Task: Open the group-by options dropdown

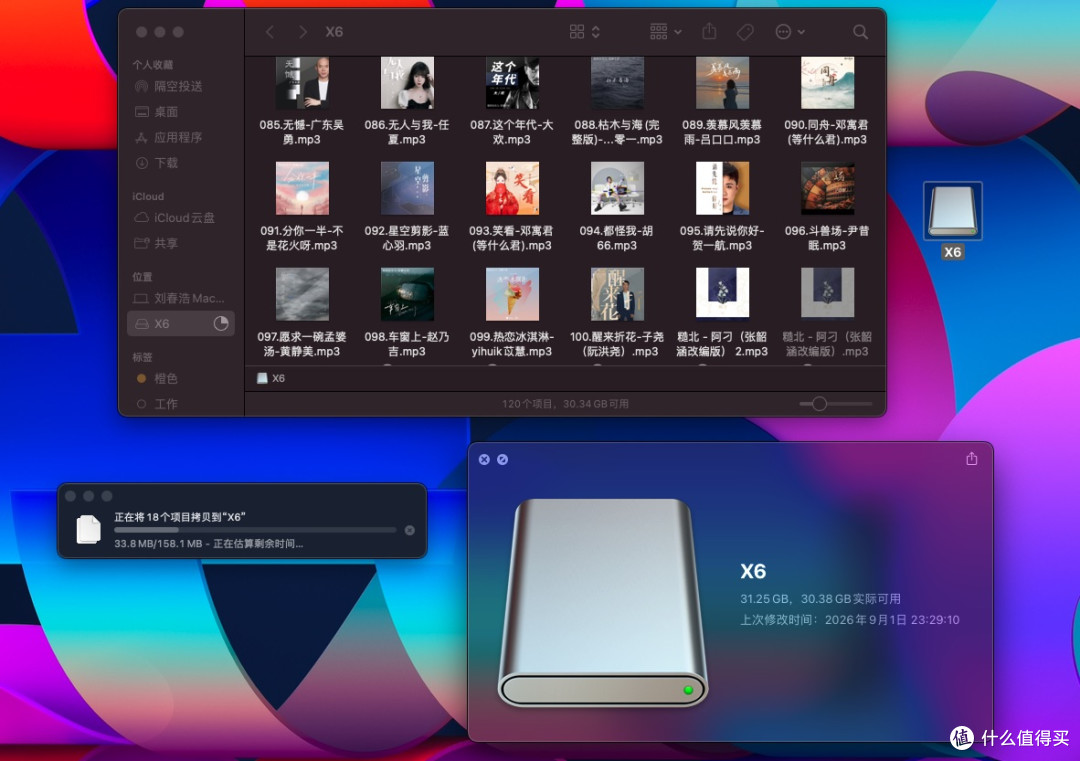Action: 665,32
